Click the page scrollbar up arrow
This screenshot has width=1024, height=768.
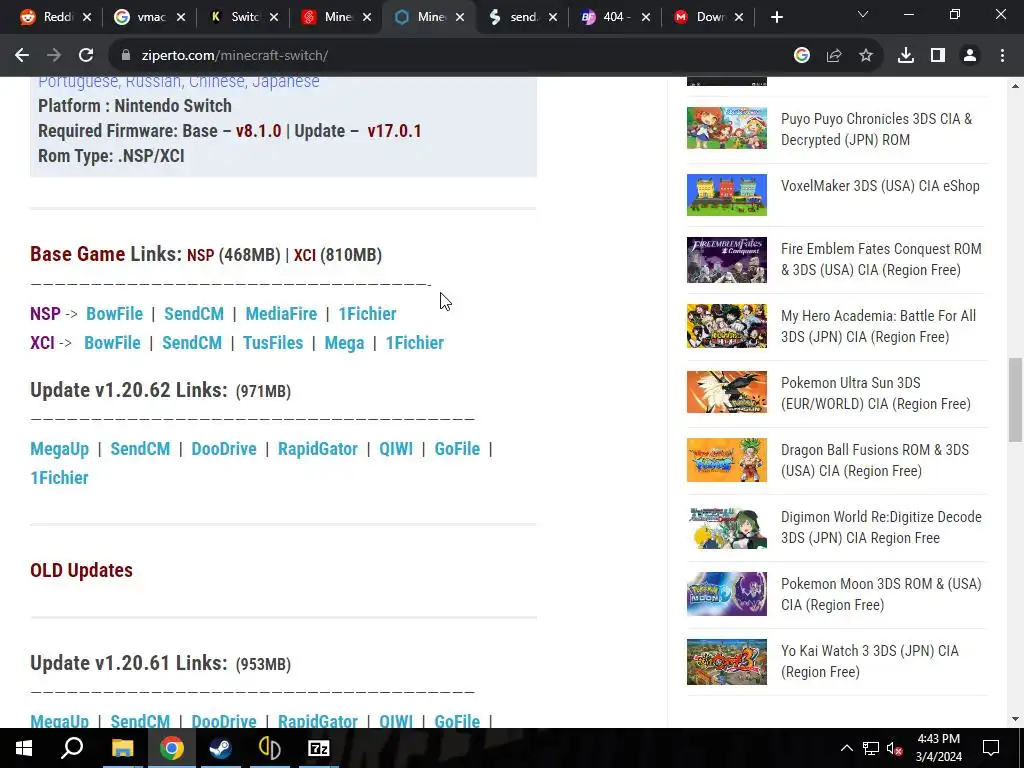coord(1016,86)
